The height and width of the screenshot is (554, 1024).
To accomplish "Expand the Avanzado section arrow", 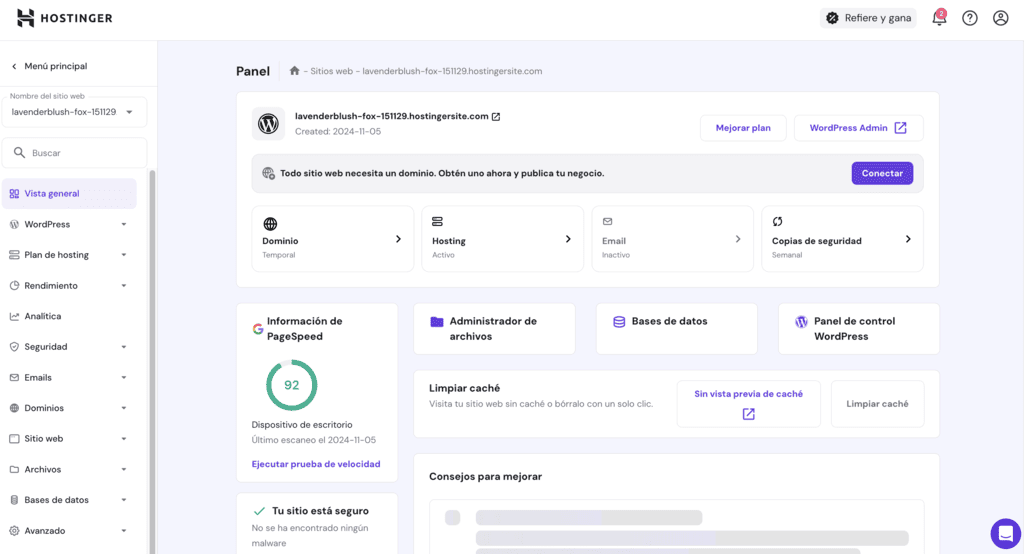I will 123,530.
